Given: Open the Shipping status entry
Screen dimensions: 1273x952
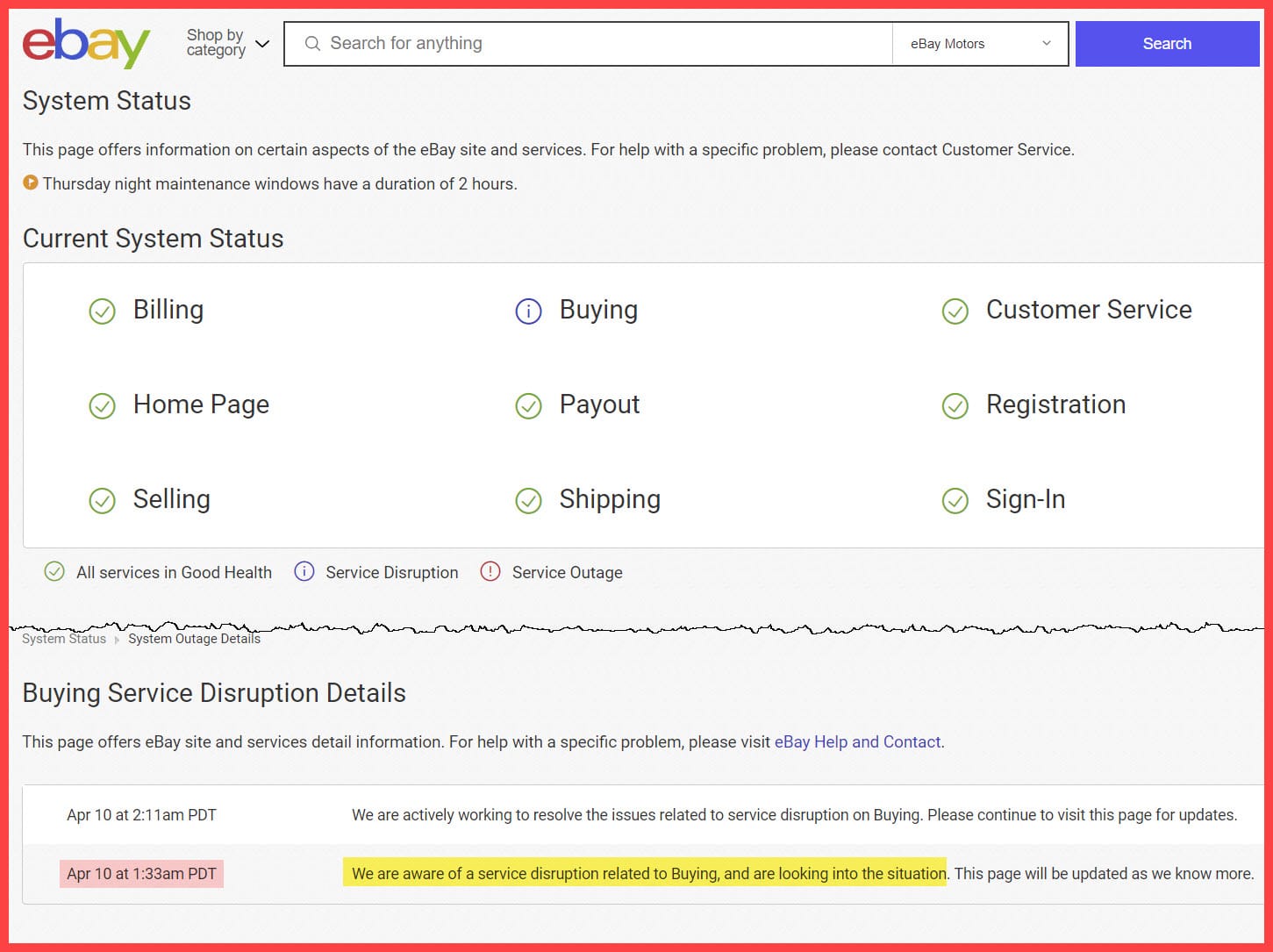Looking at the screenshot, I should 610,499.
